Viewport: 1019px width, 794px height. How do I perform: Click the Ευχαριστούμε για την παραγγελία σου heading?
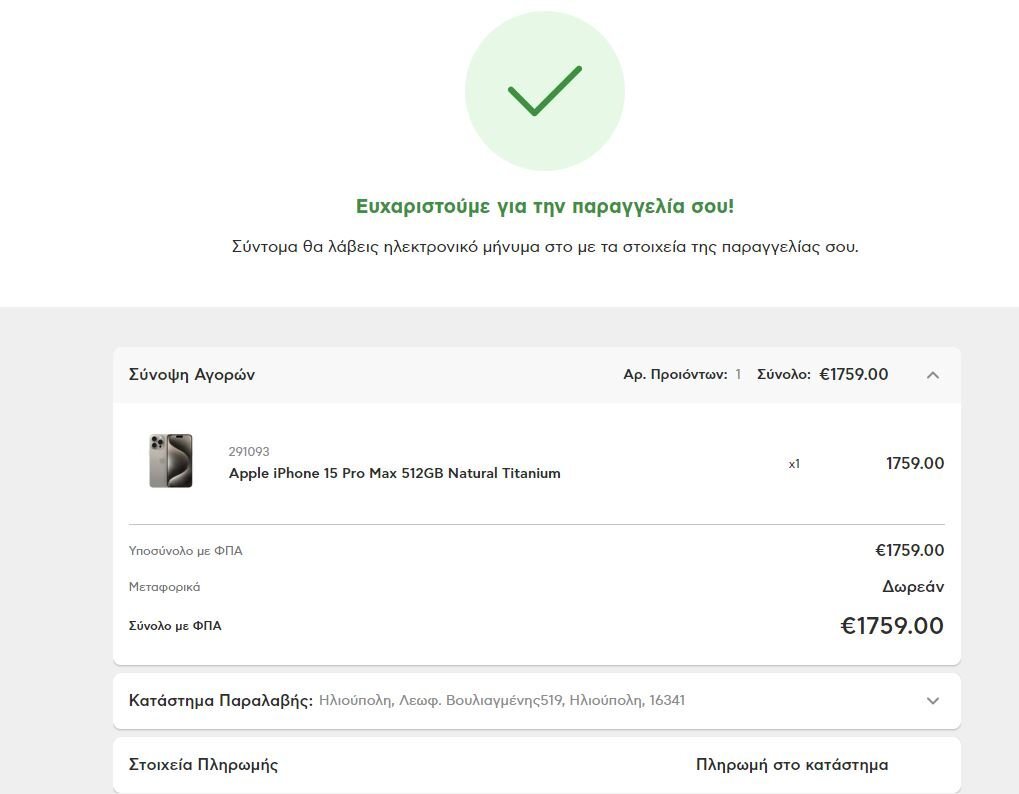pos(544,207)
